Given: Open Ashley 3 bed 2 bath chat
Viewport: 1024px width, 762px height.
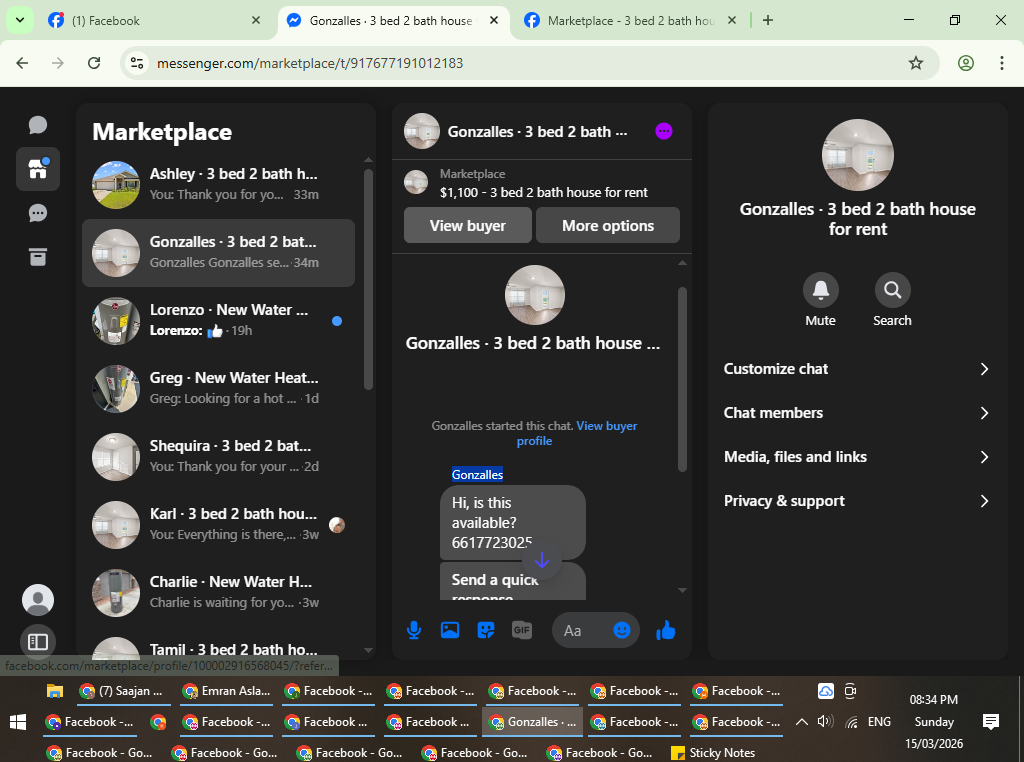Looking at the screenshot, I should pyautogui.click(x=219, y=185).
